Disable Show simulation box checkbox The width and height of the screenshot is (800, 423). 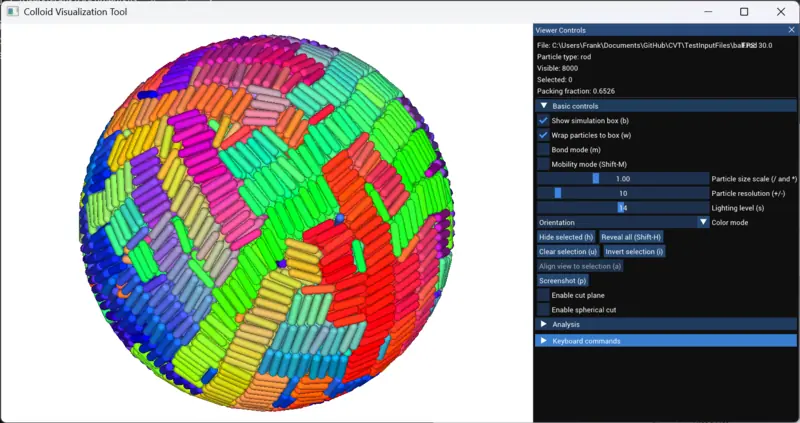(543, 120)
